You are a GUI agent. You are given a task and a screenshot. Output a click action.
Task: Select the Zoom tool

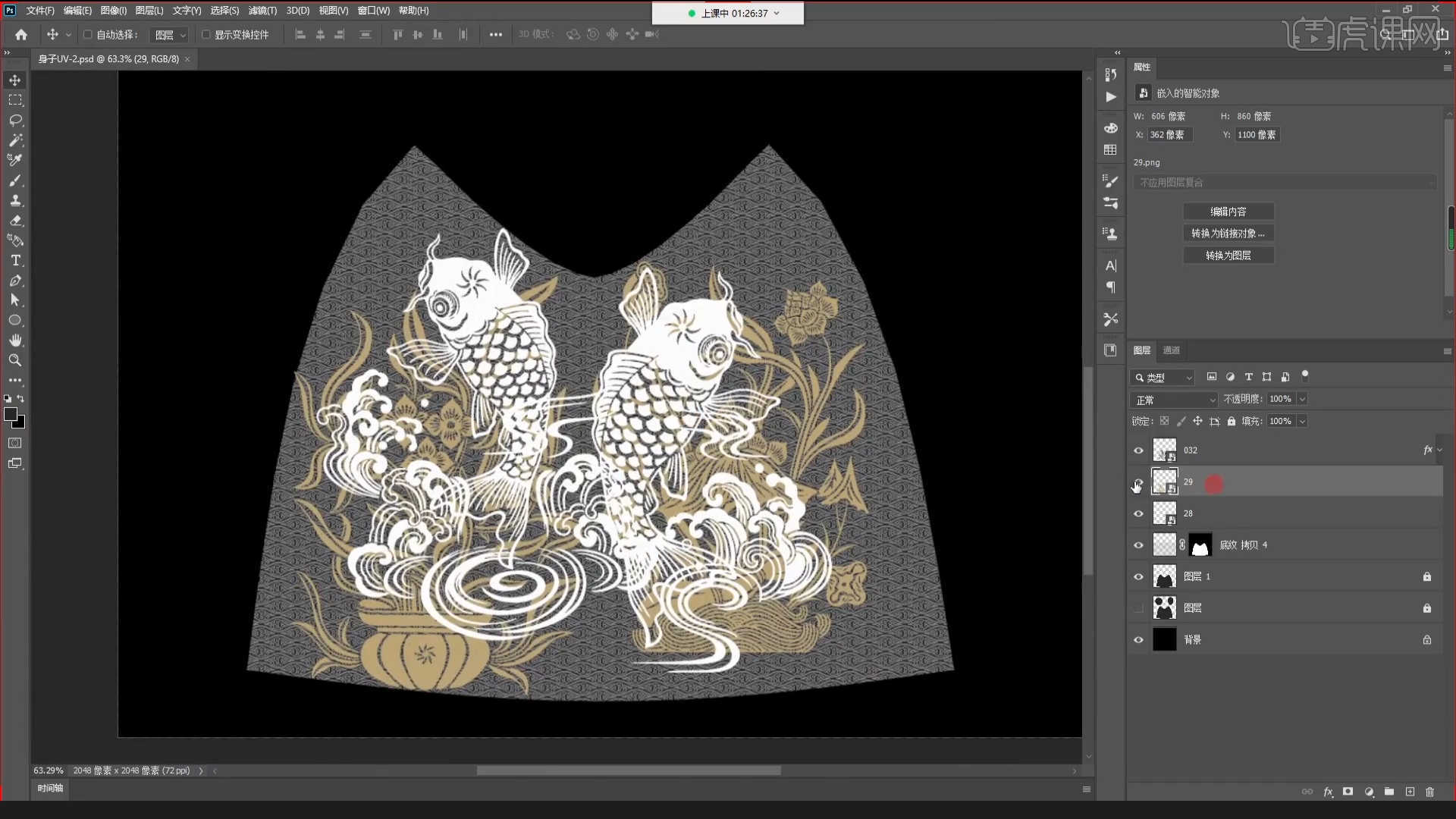click(x=15, y=360)
